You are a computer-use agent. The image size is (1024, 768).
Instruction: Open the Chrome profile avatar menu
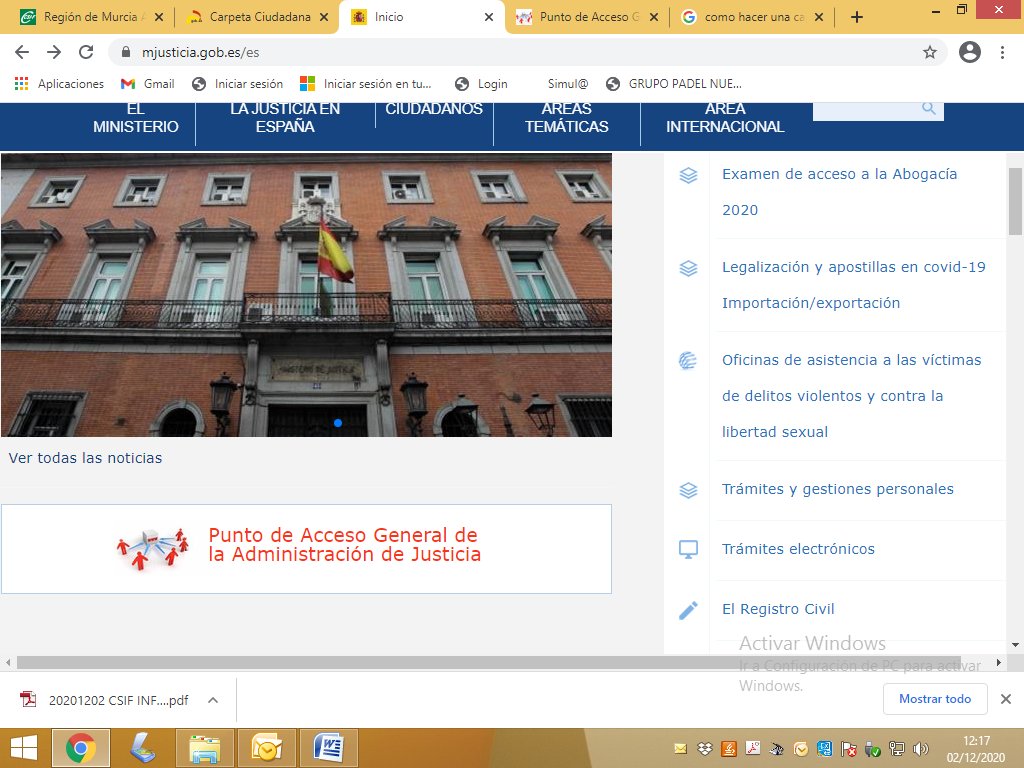point(970,52)
